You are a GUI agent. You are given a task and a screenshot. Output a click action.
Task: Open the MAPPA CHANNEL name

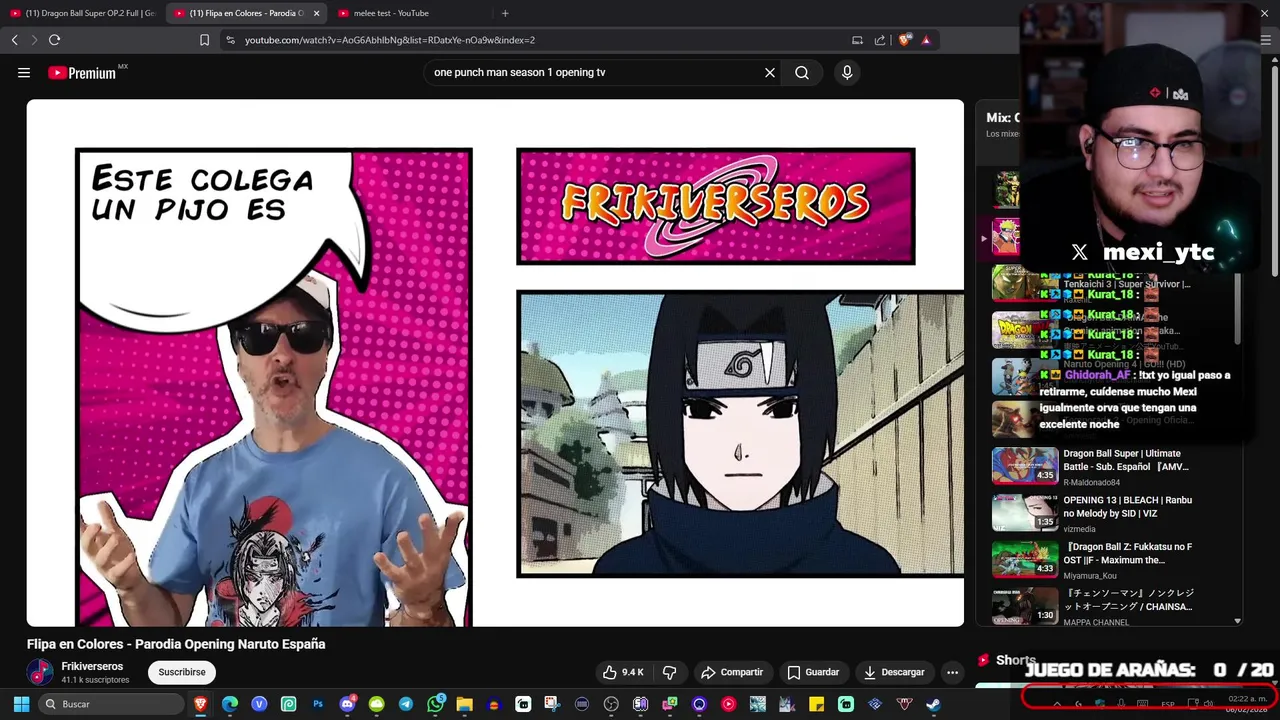1096,622
